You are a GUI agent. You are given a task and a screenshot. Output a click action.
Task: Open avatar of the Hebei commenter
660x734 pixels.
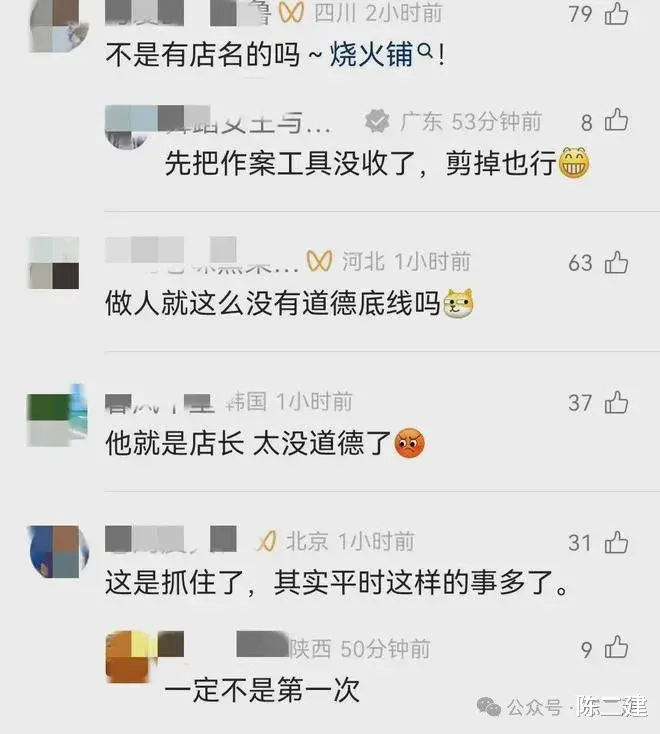pos(54,263)
